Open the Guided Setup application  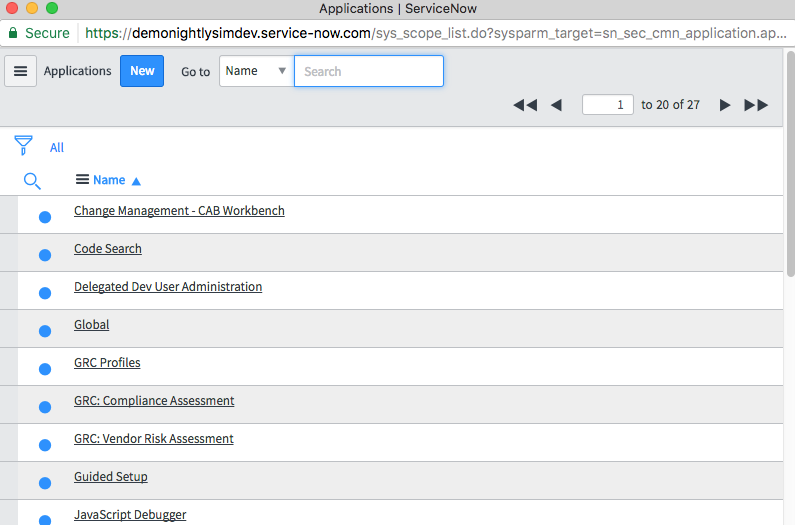111,477
